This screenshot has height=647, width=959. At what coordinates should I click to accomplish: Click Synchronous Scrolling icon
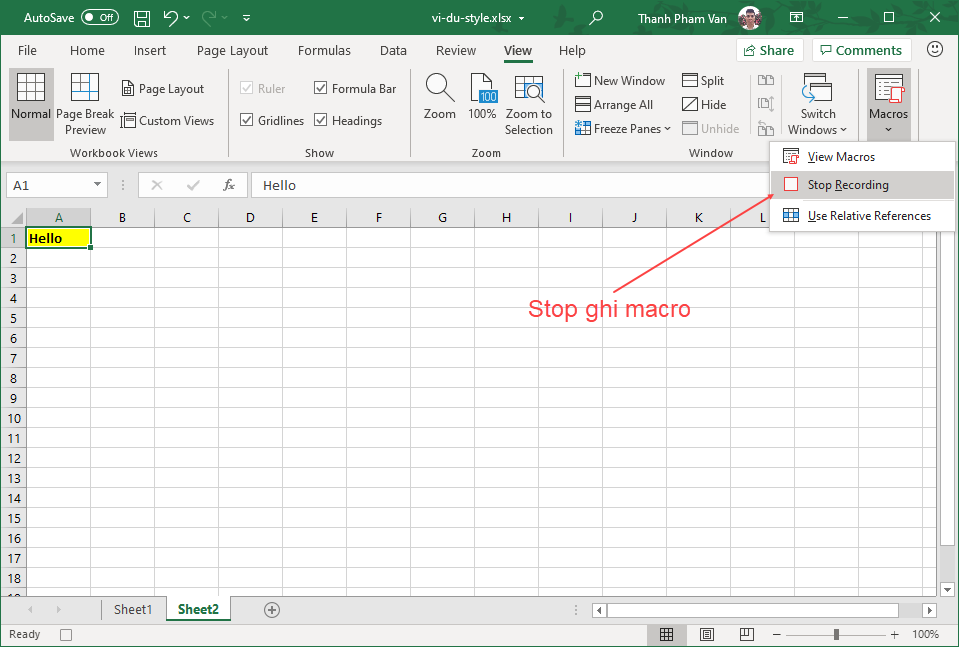click(766, 104)
